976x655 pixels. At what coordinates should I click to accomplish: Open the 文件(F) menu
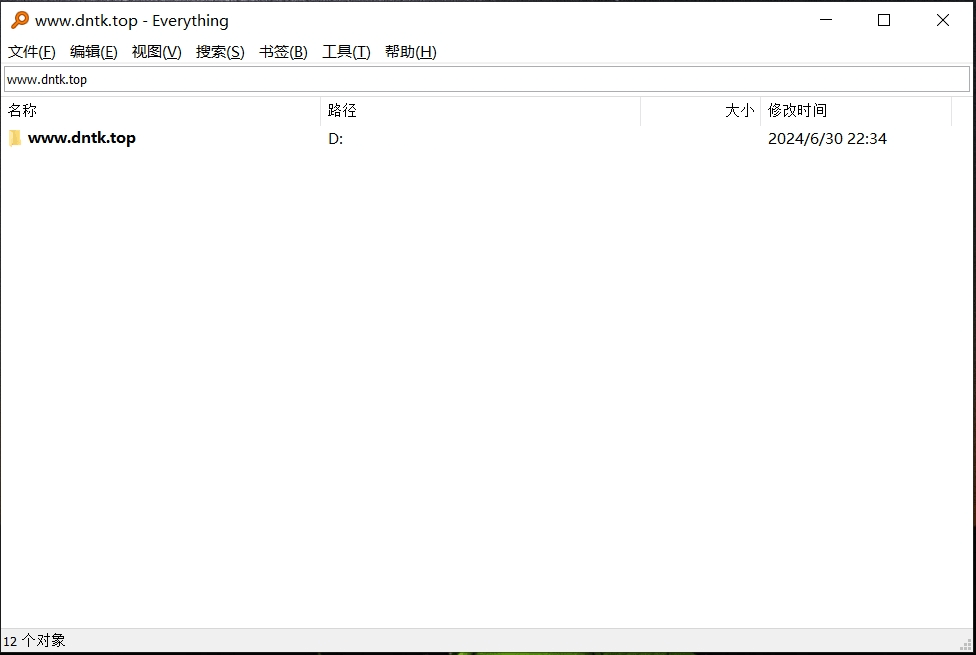coord(31,52)
